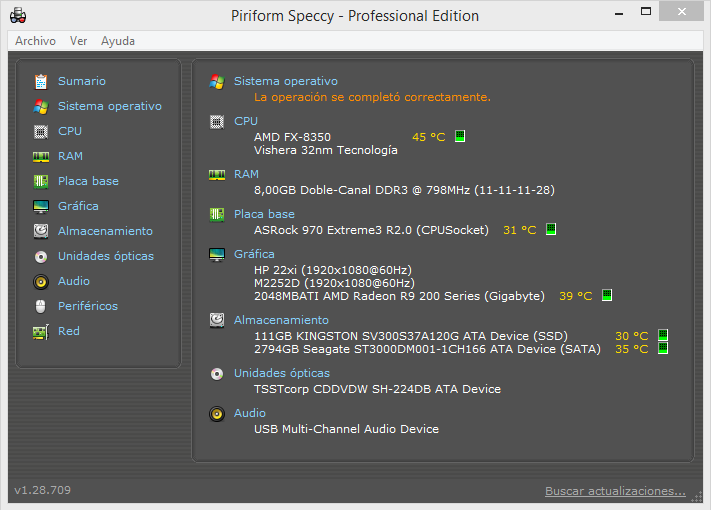Screen dimensions: 711x510
Task: Click the CPU chip icon in sidebar
Action: pos(41,131)
